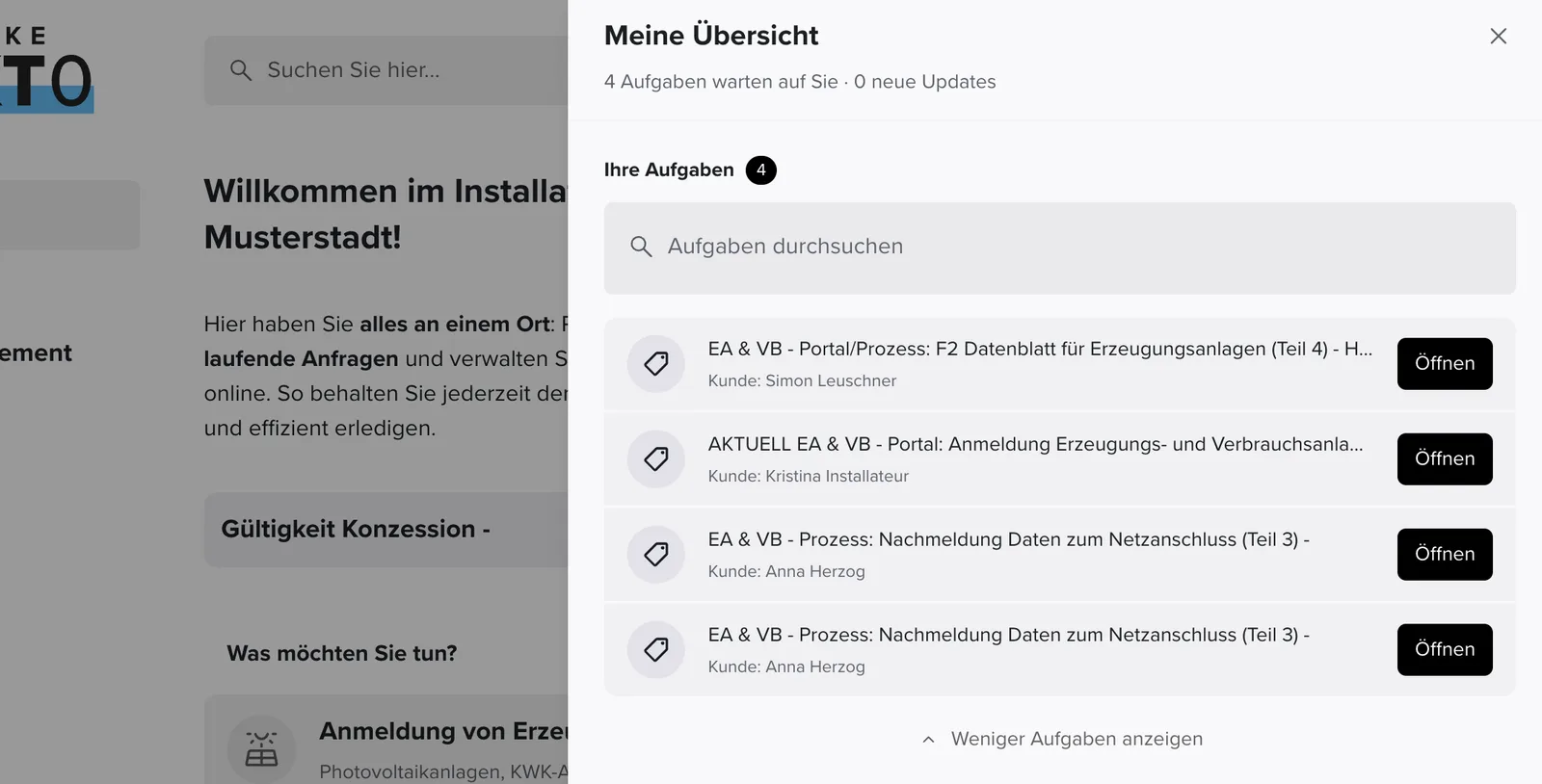
Task: Click solar panel icon beside Anmeldung von Erzeugungsanlagen
Action: (261, 749)
